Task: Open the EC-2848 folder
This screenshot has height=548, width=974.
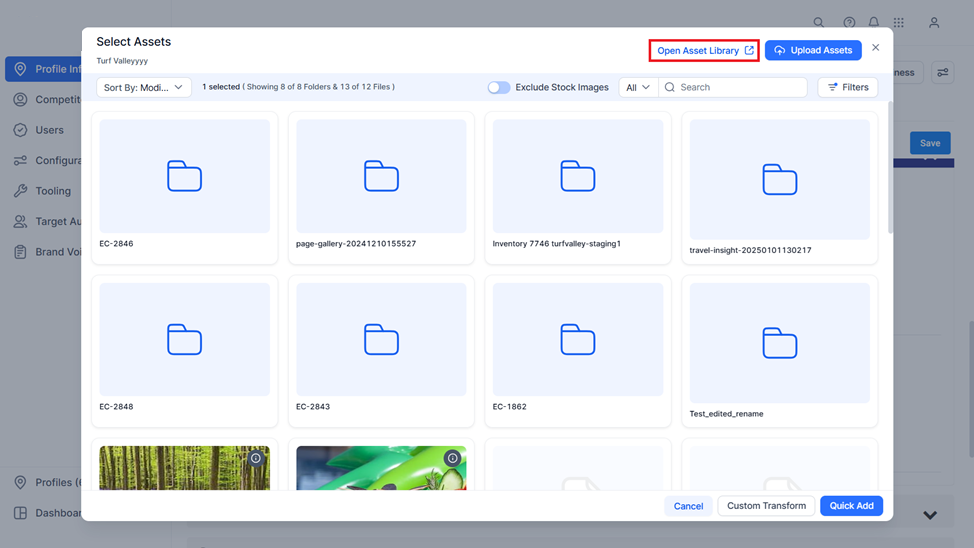Action: [x=184, y=351]
